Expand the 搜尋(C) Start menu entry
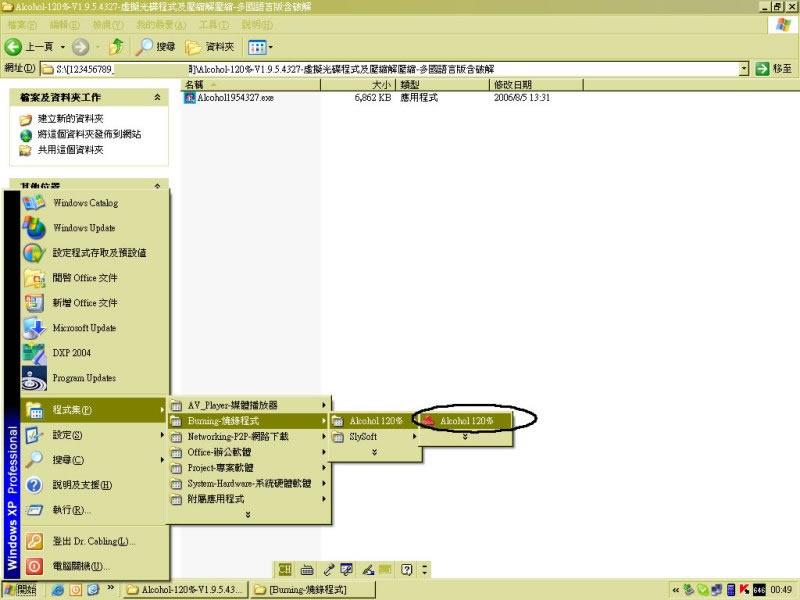 tap(95, 460)
